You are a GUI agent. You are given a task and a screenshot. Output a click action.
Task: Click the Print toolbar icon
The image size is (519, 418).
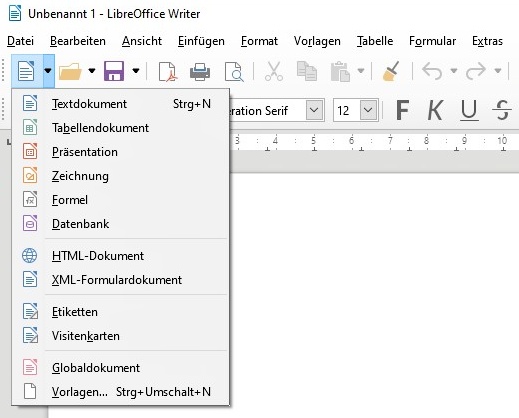(200, 71)
